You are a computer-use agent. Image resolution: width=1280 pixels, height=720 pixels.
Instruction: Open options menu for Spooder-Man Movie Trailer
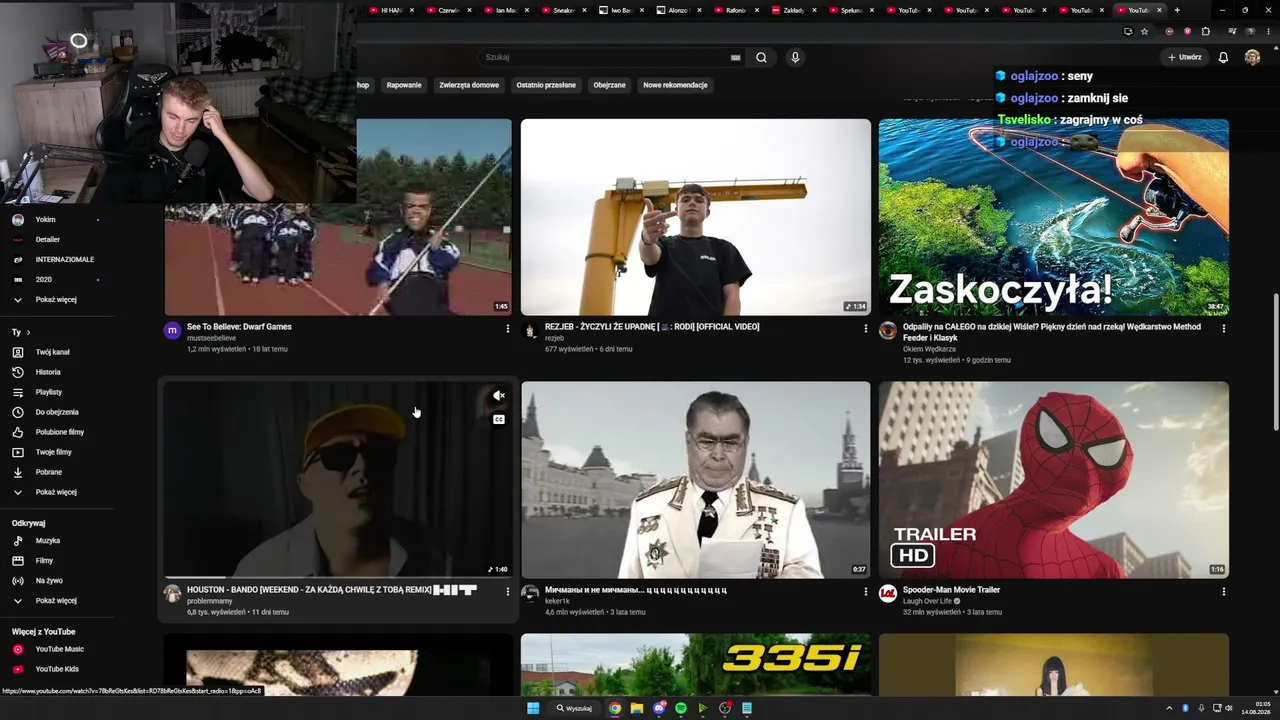1223,592
